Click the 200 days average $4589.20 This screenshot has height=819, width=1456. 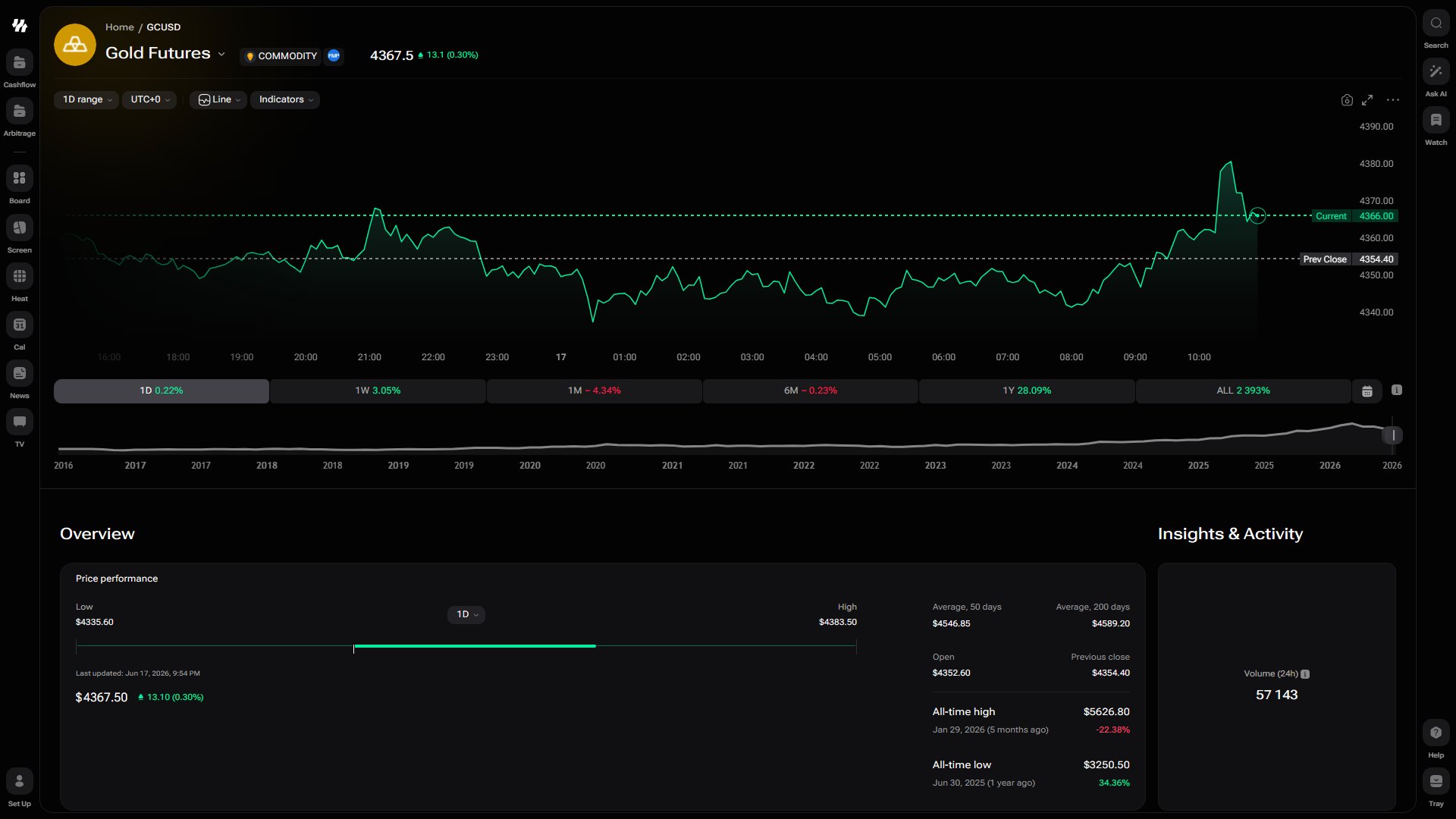pyautogui.click(x=1111, y=624)
